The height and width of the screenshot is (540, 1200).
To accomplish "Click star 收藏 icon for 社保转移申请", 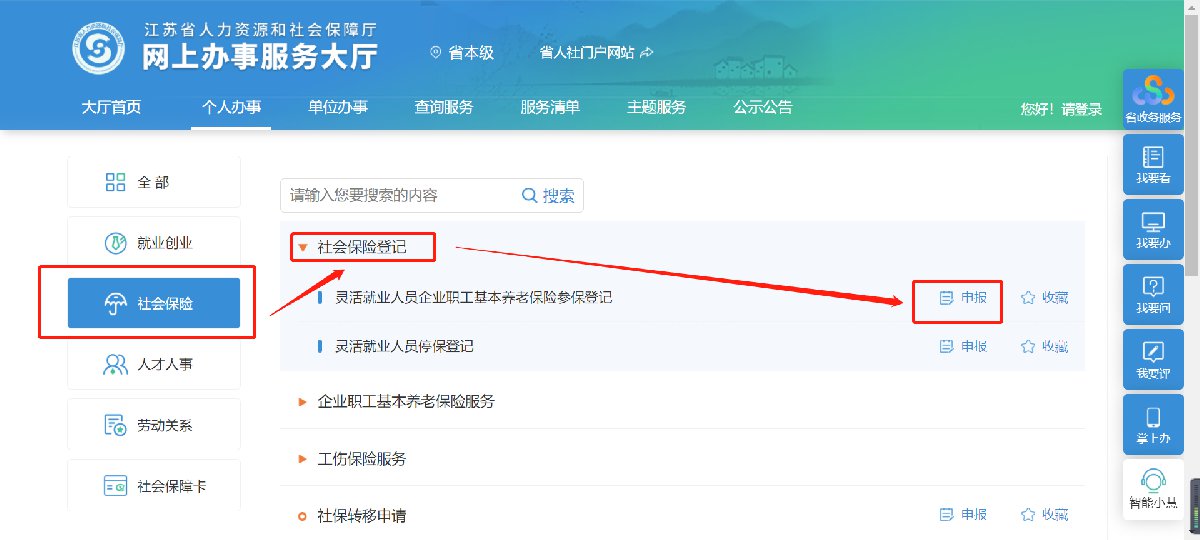I will pos(1027,515).
